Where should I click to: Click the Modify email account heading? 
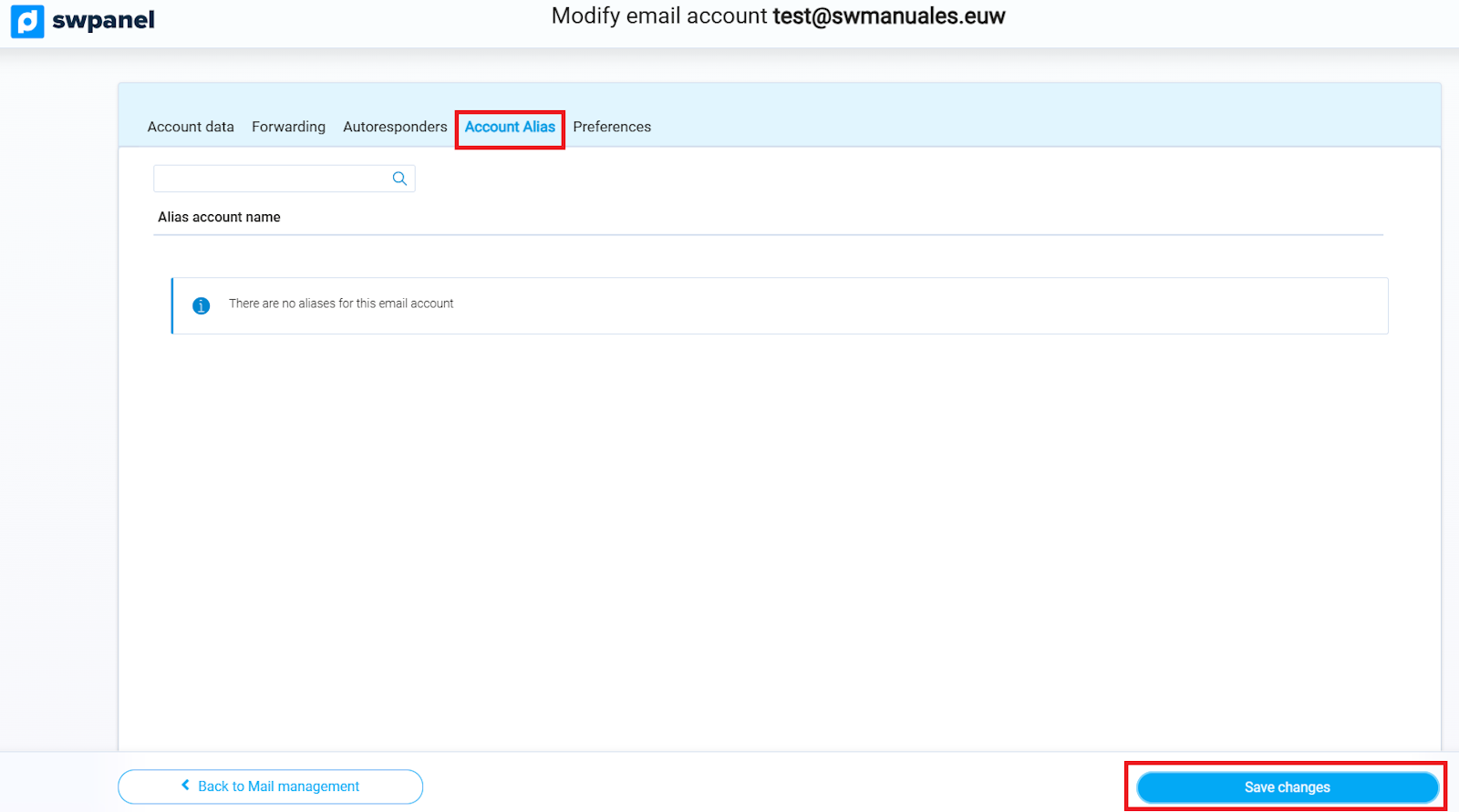(659, 16)
